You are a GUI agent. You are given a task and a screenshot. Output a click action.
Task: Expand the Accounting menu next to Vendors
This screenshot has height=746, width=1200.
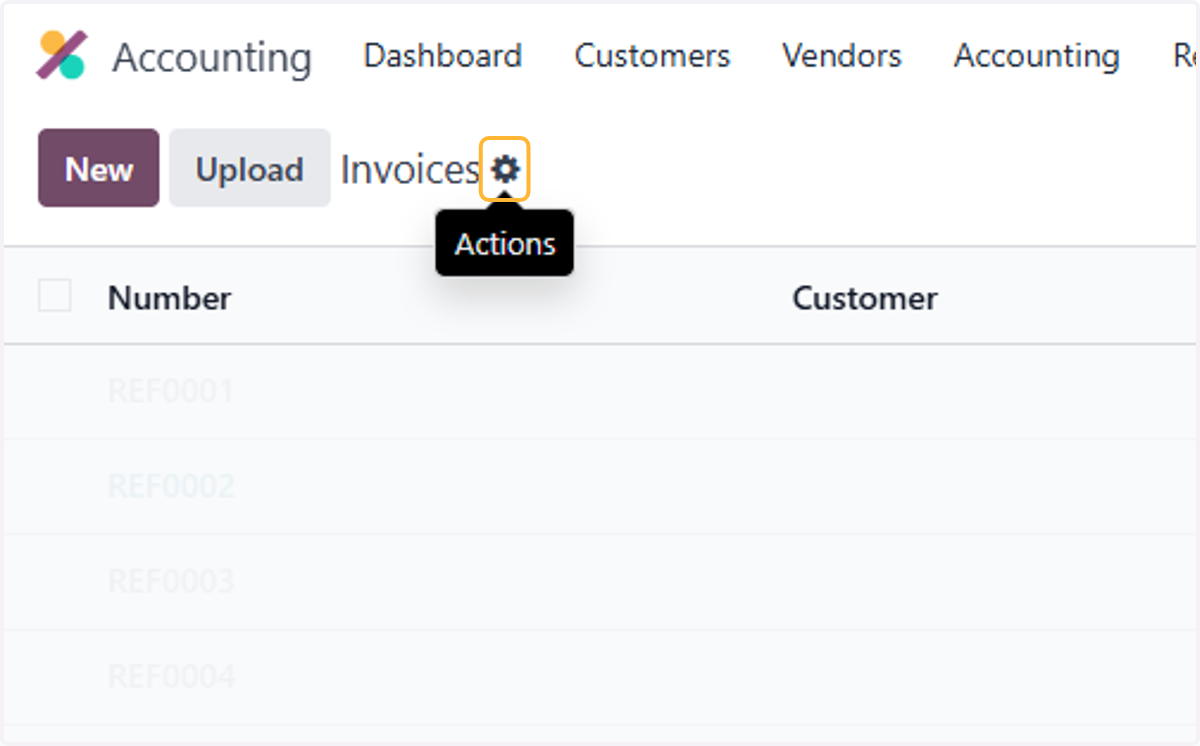tap(1036, 55)
